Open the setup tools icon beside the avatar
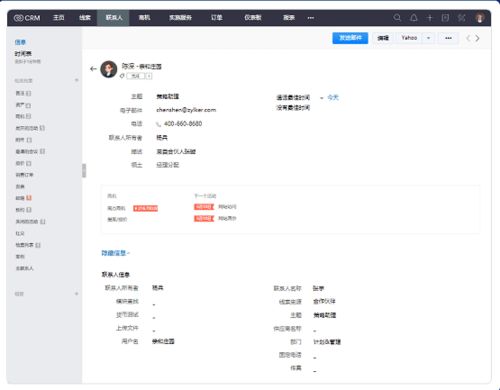This screenshot has width=500, height=390. click(462, 18)
